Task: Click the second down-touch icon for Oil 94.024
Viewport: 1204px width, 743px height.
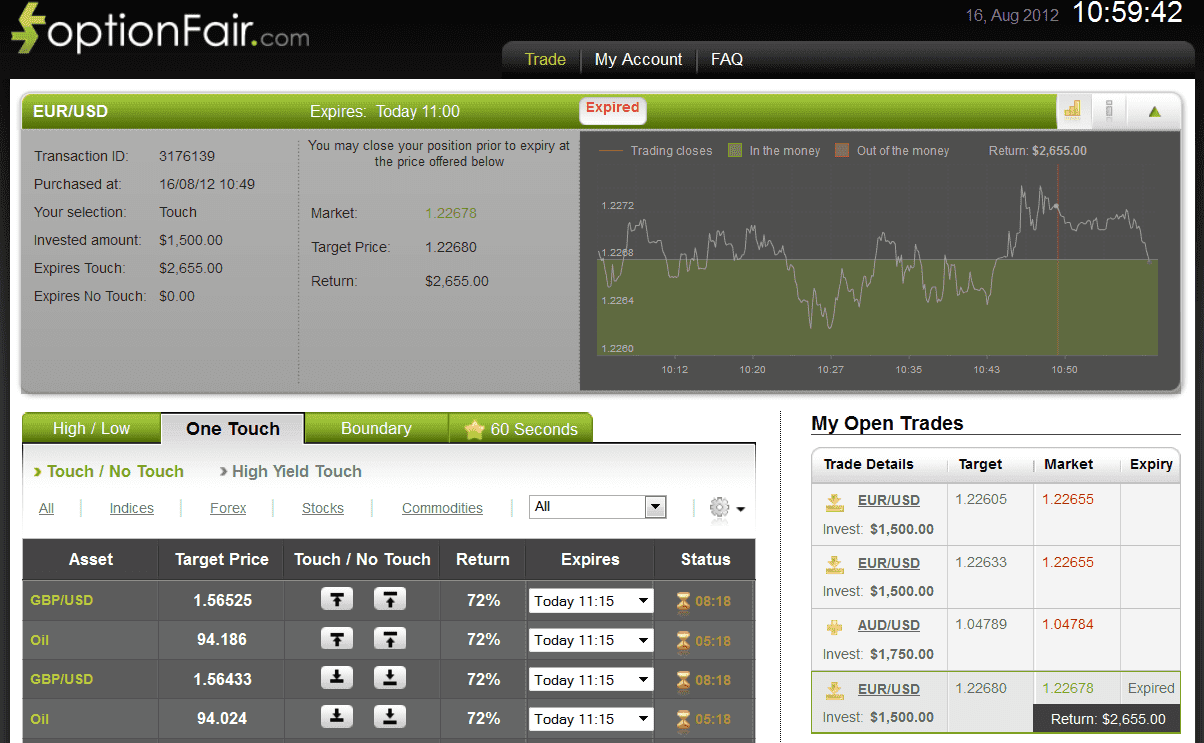Action: tap(389, 717)
